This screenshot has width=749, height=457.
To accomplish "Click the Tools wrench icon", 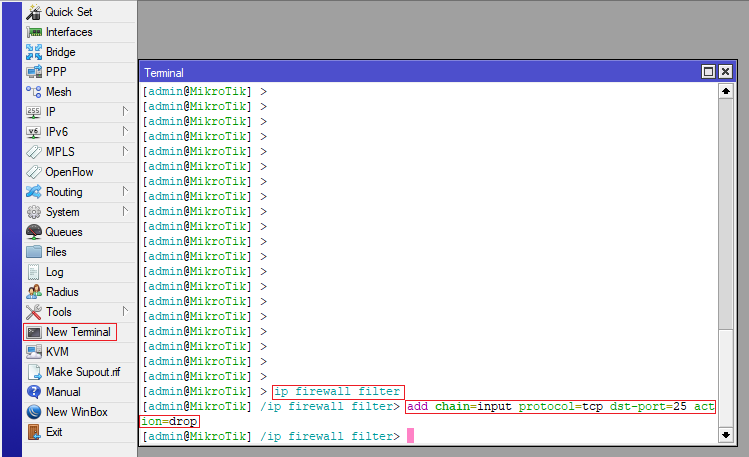I will point(34,312).
